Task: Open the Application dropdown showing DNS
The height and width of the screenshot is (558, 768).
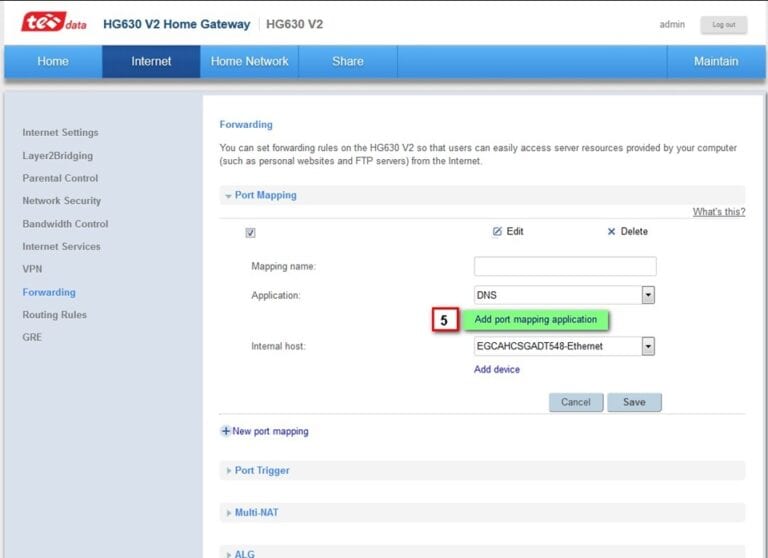Action: click(647, 295)
